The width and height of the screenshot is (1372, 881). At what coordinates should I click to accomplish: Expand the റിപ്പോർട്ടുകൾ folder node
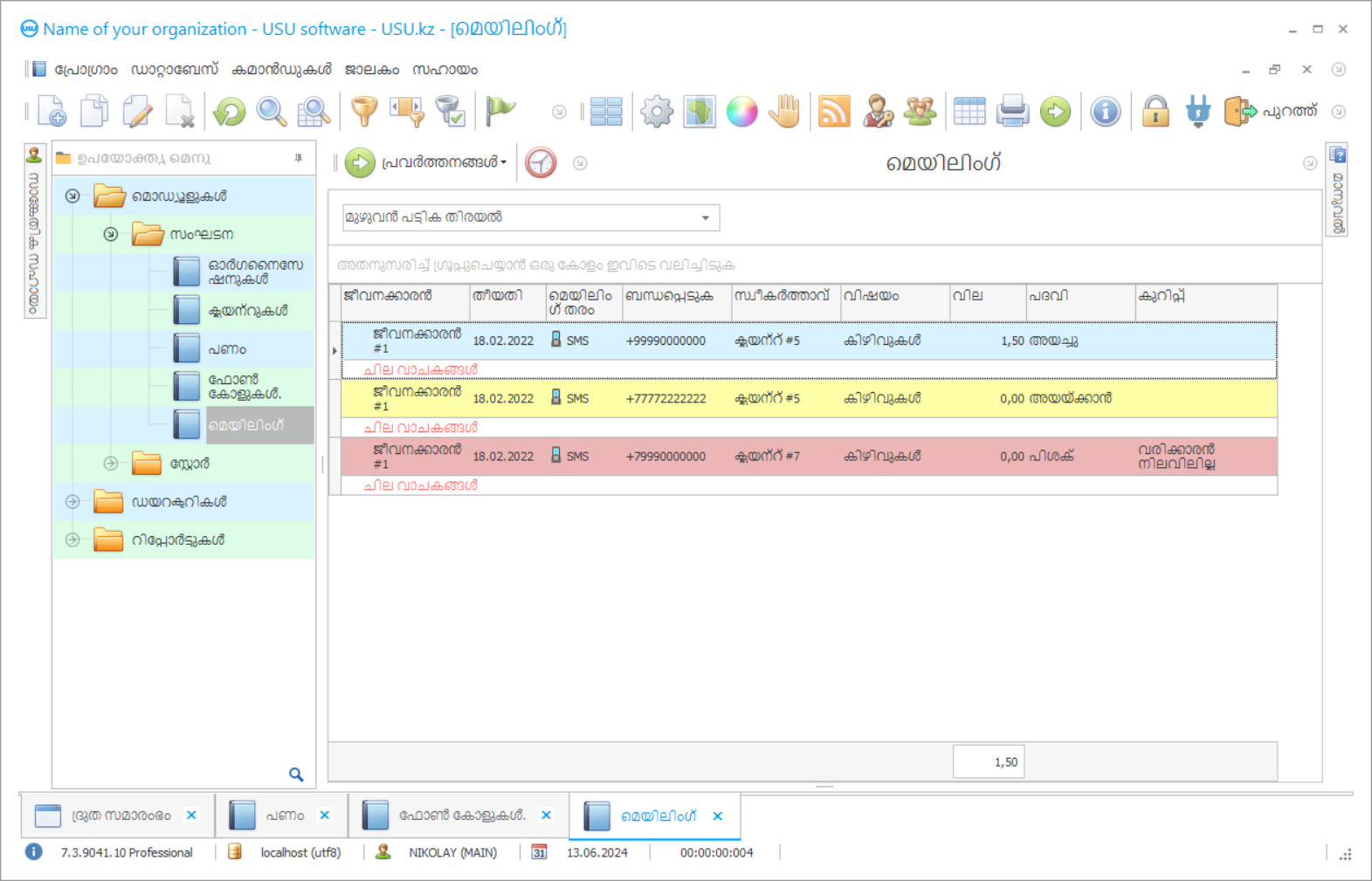tap(72, 540)
